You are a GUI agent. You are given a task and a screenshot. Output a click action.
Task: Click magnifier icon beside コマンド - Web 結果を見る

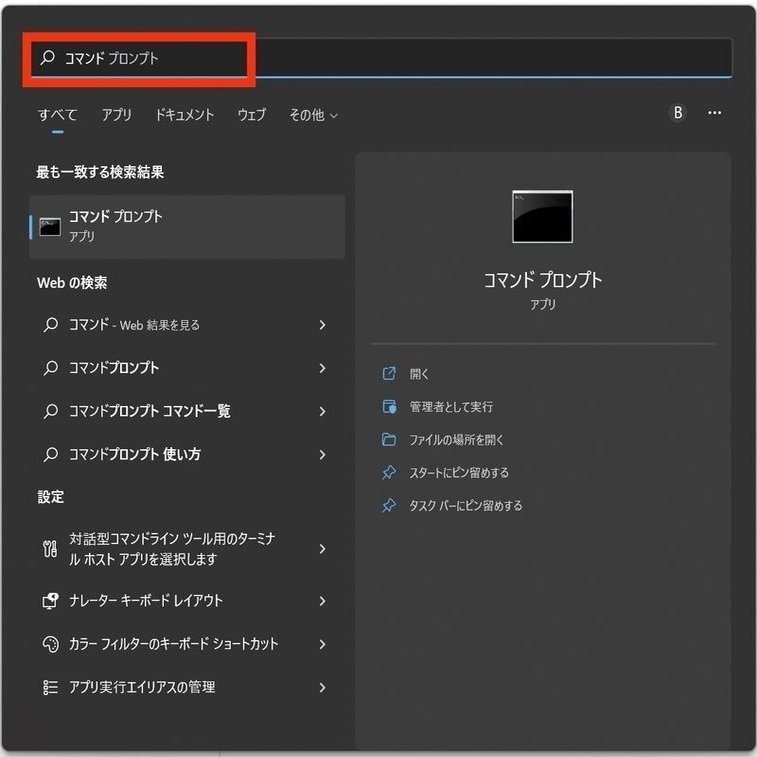(x=51, y=325)
